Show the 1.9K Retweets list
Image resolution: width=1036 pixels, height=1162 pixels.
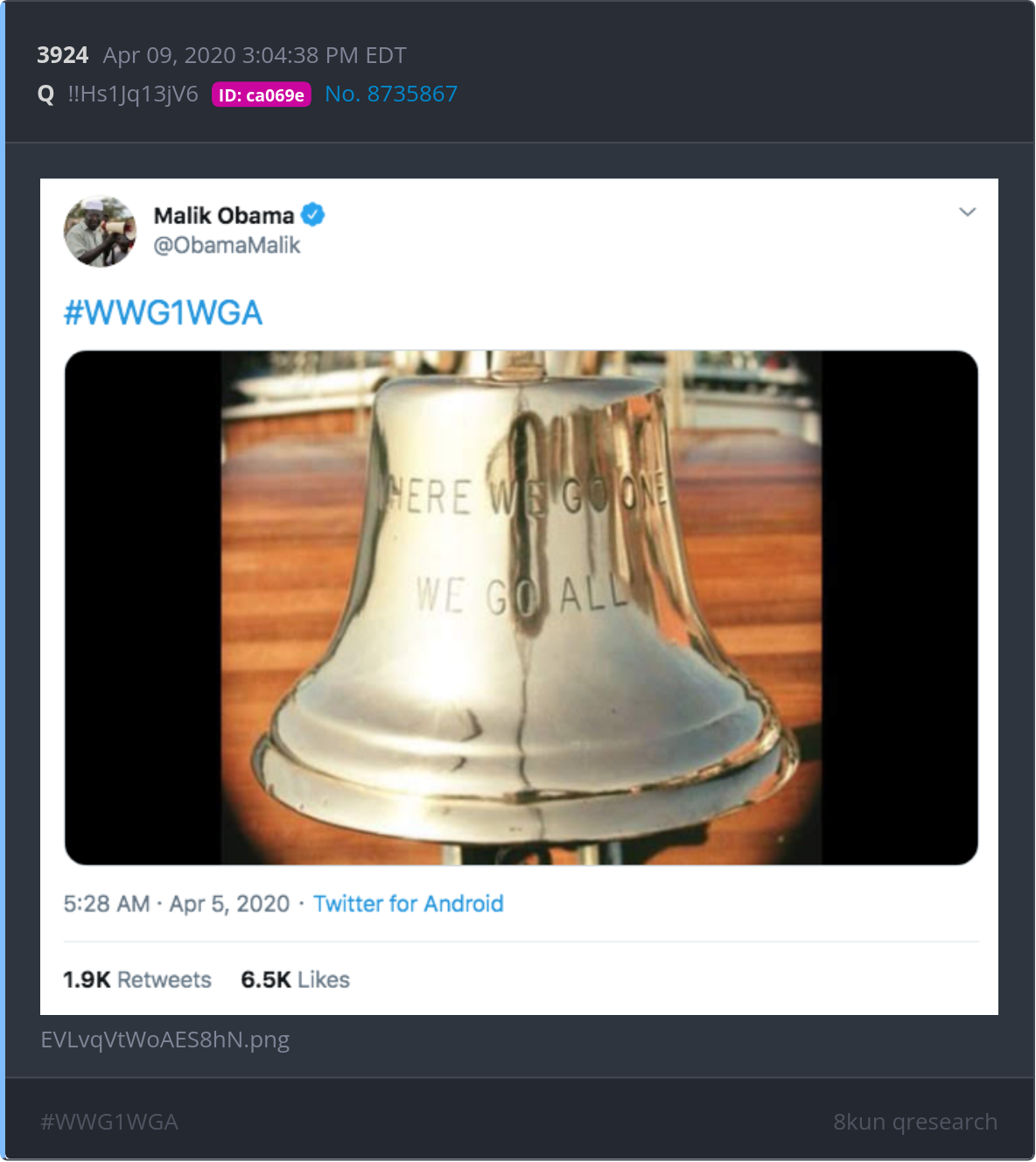[137, 979]
